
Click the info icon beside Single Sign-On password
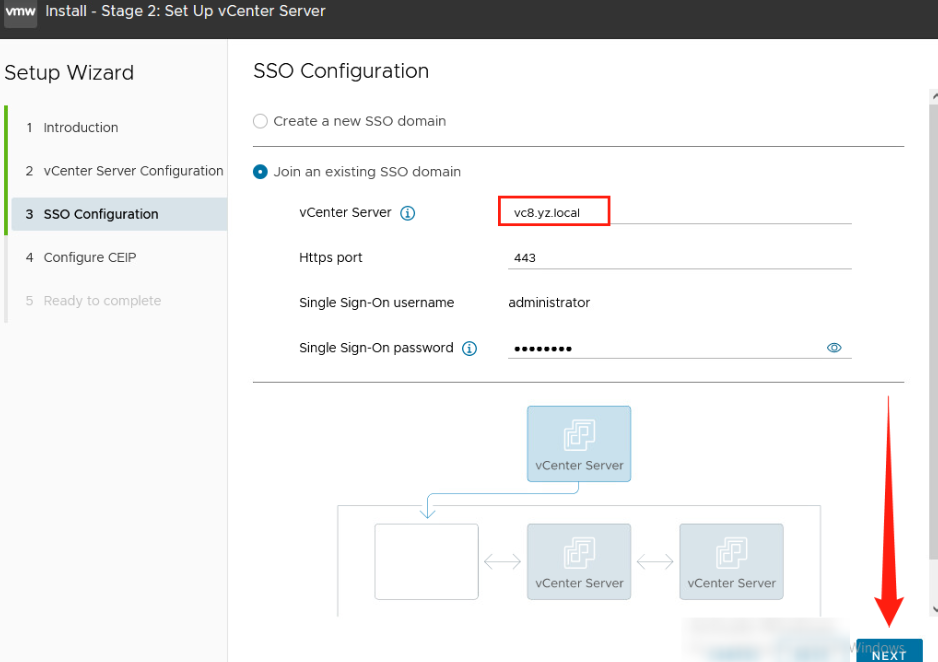[x=468, y=348]
